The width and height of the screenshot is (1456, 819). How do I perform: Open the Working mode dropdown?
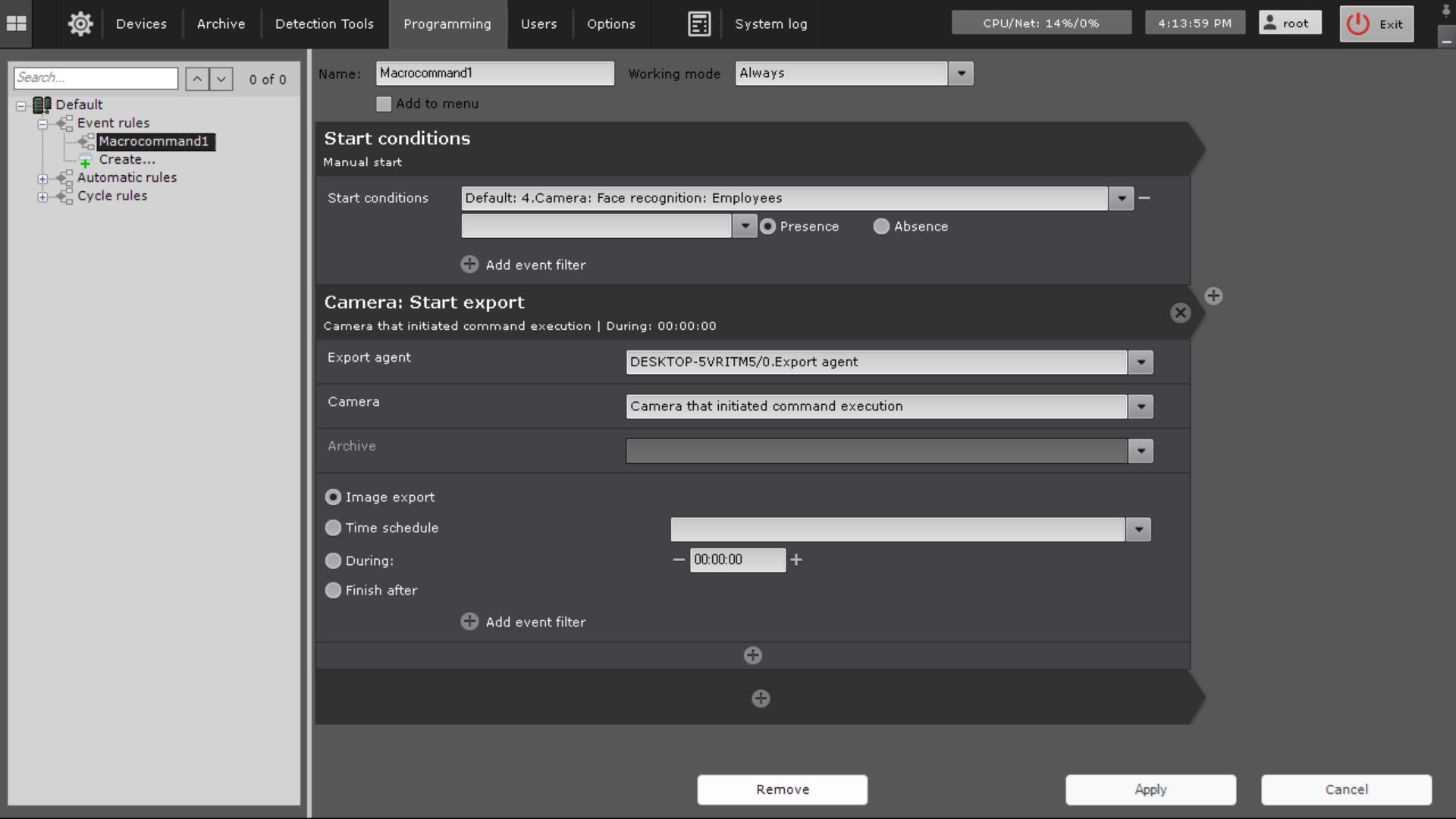[x=961, y=74]
